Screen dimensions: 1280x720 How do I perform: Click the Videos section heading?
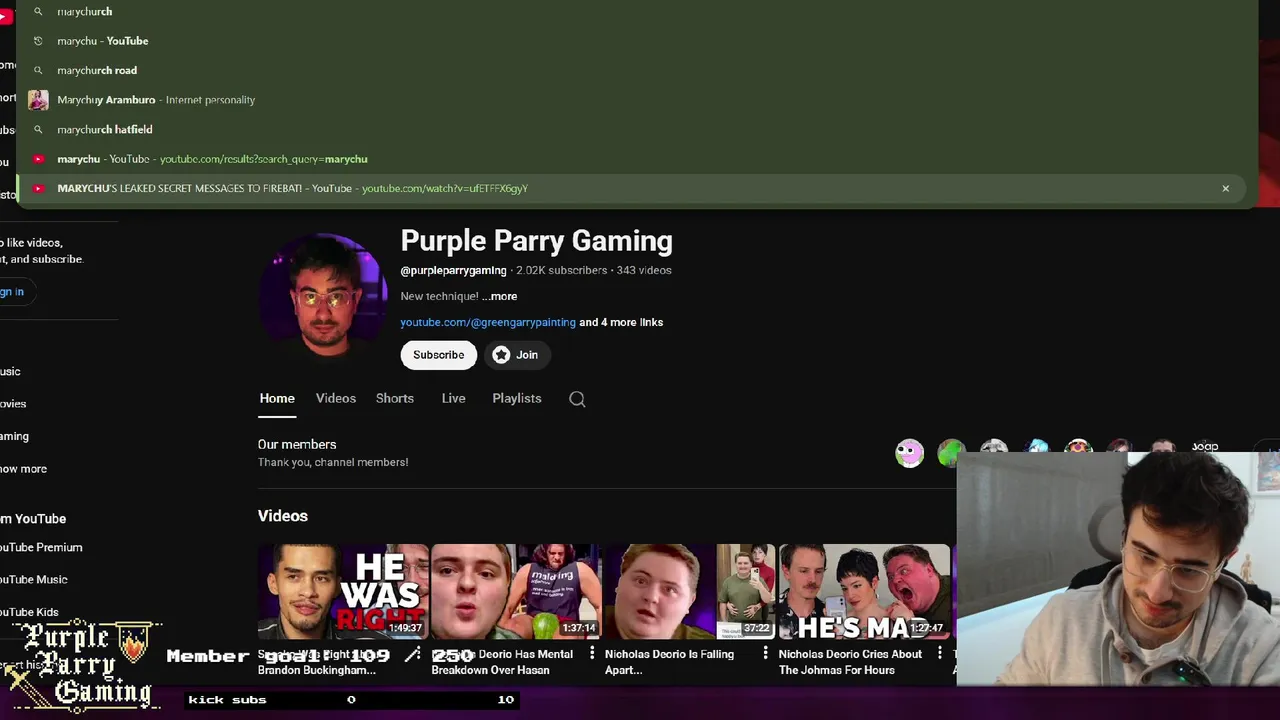[283, 516]
